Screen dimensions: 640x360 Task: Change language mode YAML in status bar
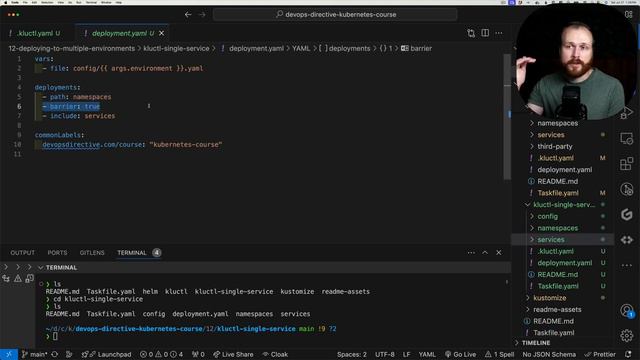[427, 354]
